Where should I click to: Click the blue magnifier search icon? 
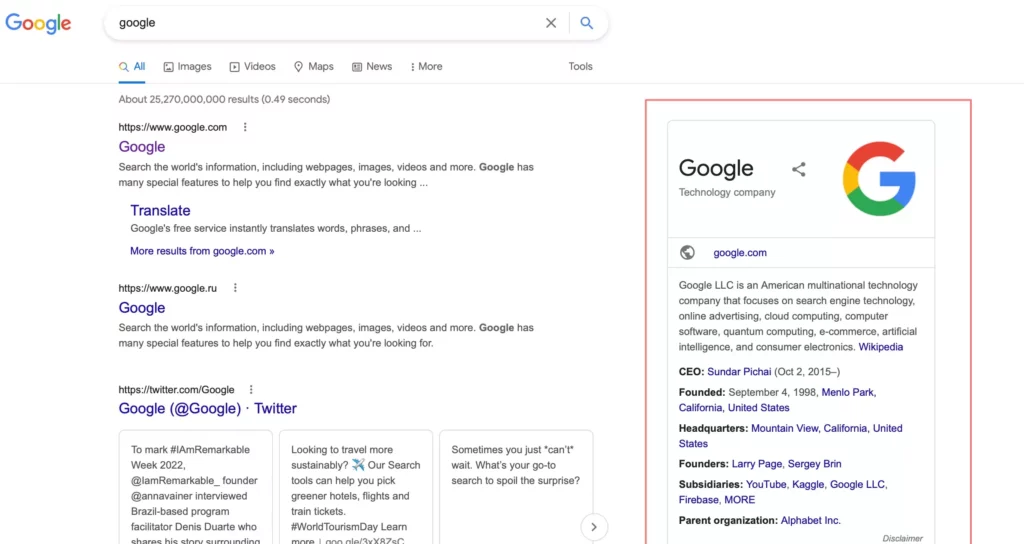click(586, 23)
